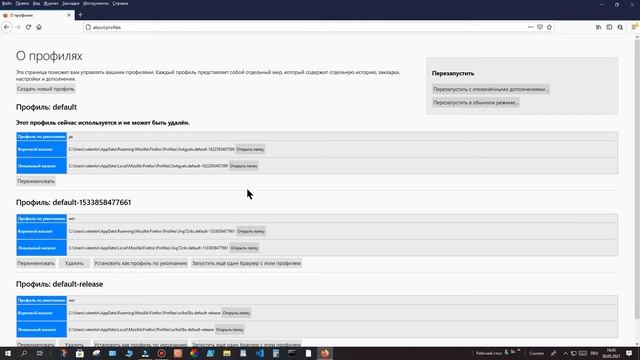
Task: Open the Library icon in Firefox toolbar
Action: 598,27
